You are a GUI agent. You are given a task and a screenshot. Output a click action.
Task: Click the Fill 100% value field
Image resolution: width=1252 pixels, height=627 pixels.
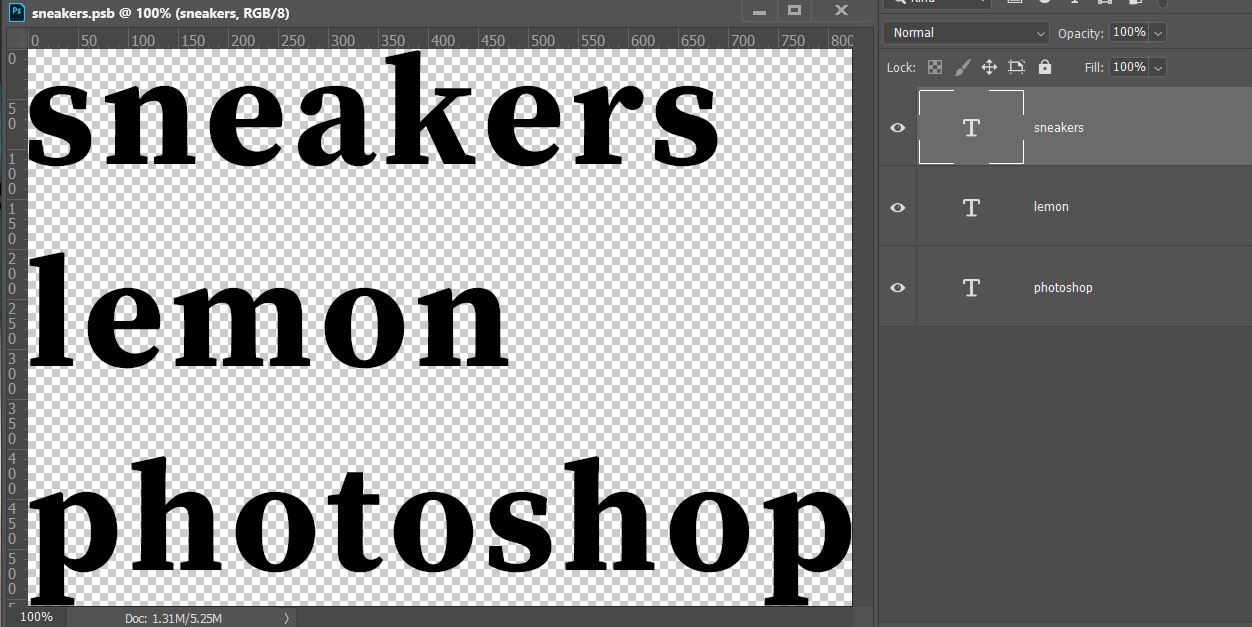[x=1129, y=67]
